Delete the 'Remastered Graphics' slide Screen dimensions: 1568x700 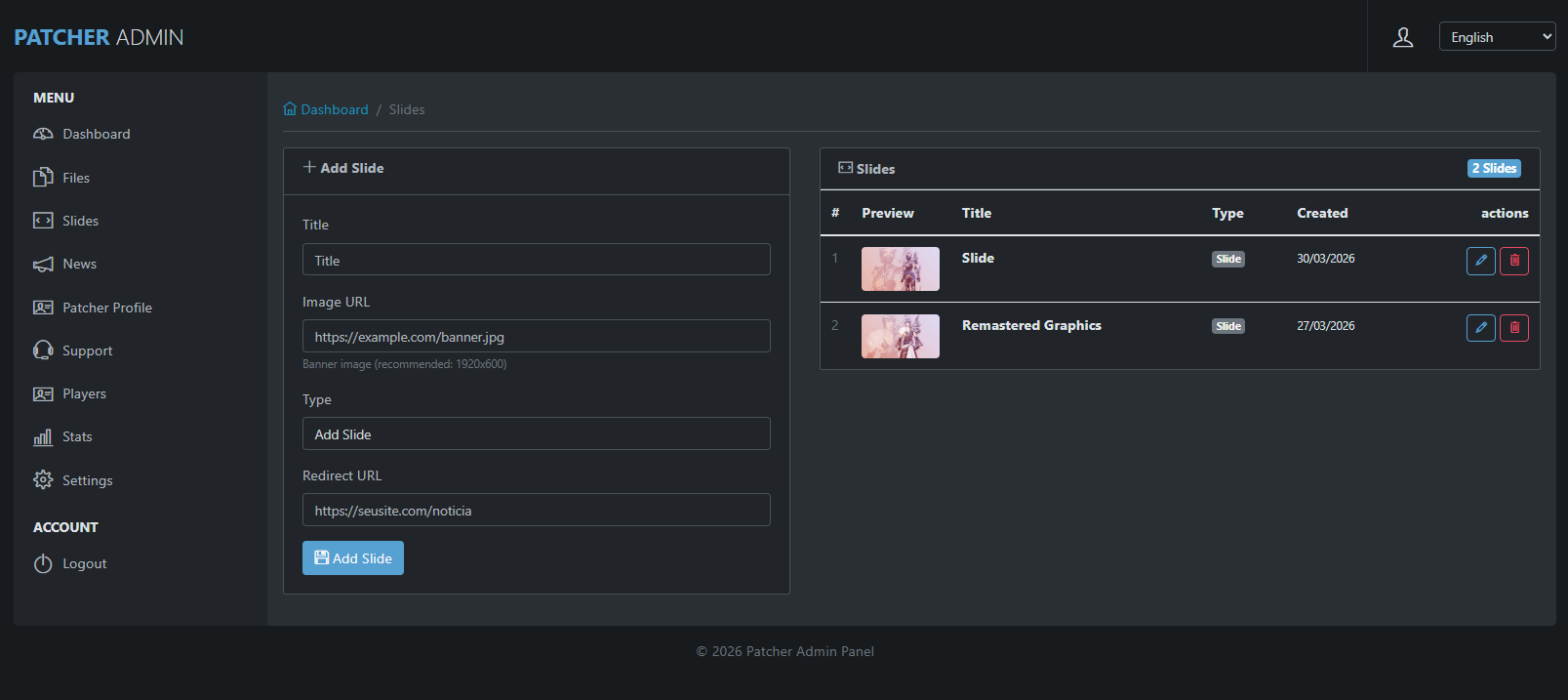coord(1514,328)
